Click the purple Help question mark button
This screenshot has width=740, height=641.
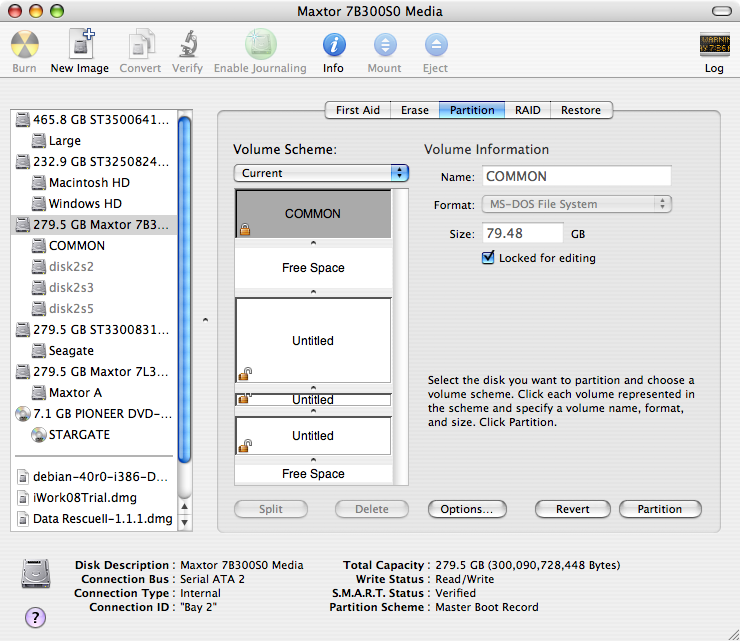(x=35, y=617)
